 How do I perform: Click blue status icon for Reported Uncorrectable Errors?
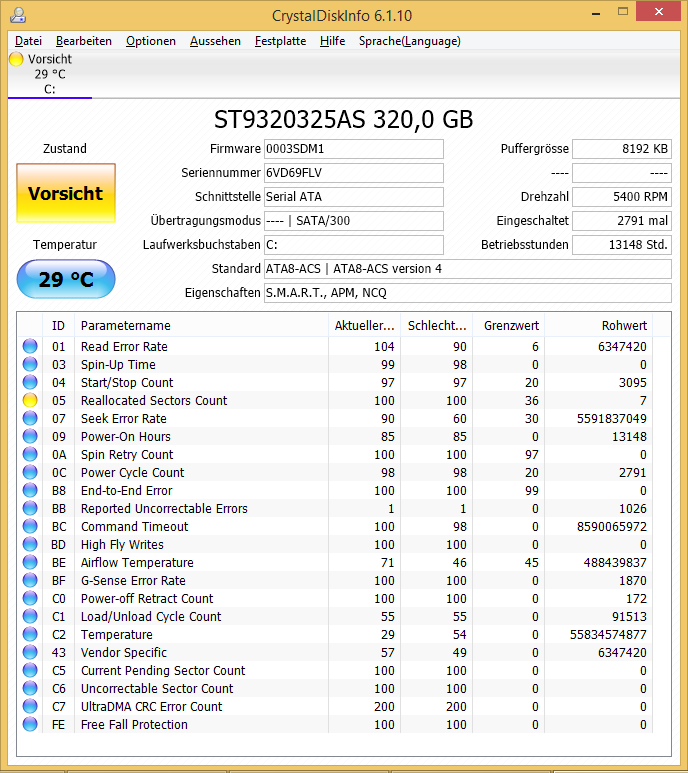30,508
